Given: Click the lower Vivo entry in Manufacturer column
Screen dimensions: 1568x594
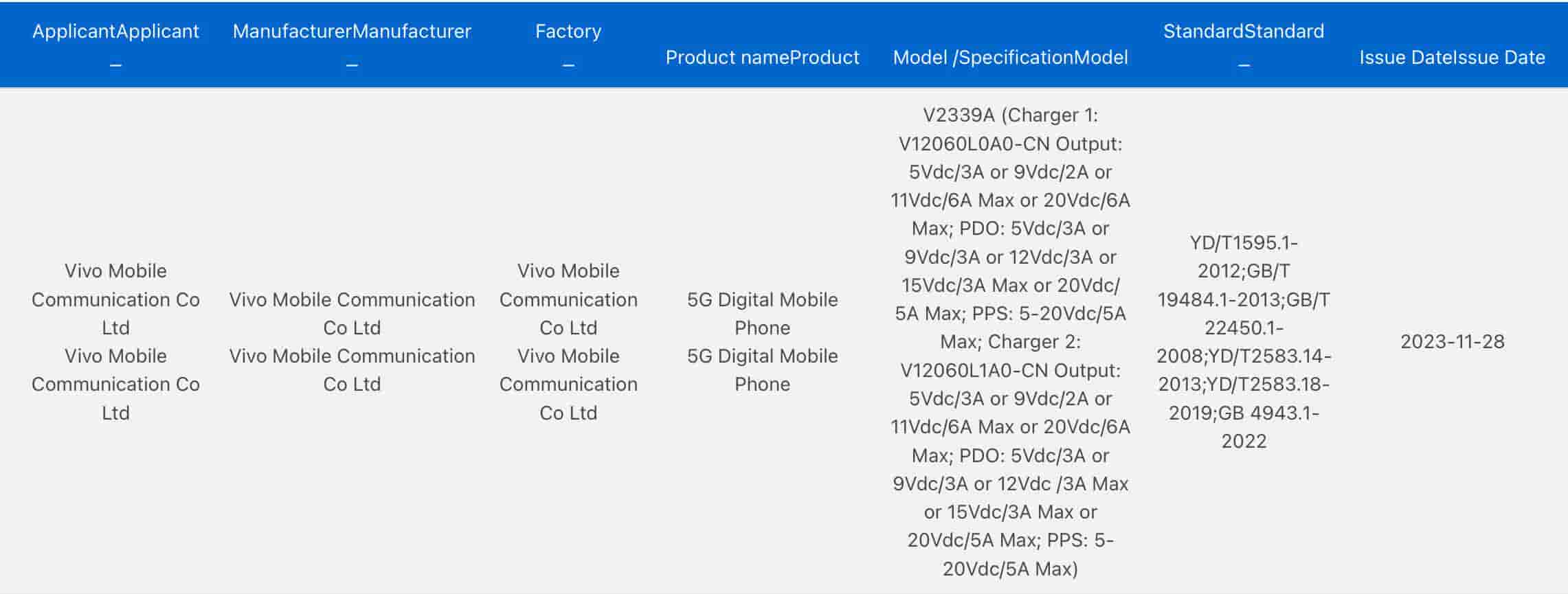Looking at the screenshot, I should [352, 370].
